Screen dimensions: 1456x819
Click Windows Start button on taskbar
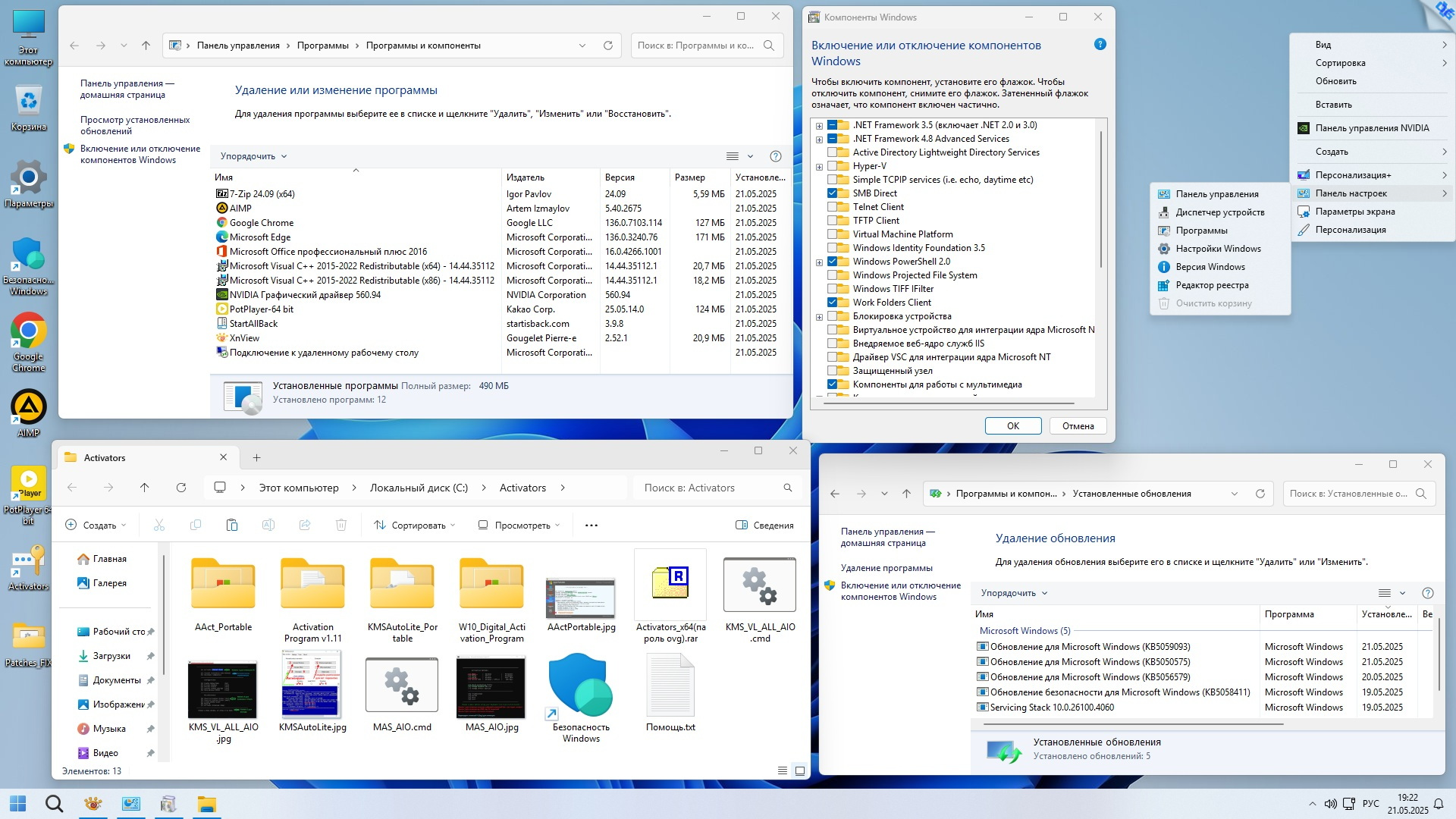tap(18, 804)
